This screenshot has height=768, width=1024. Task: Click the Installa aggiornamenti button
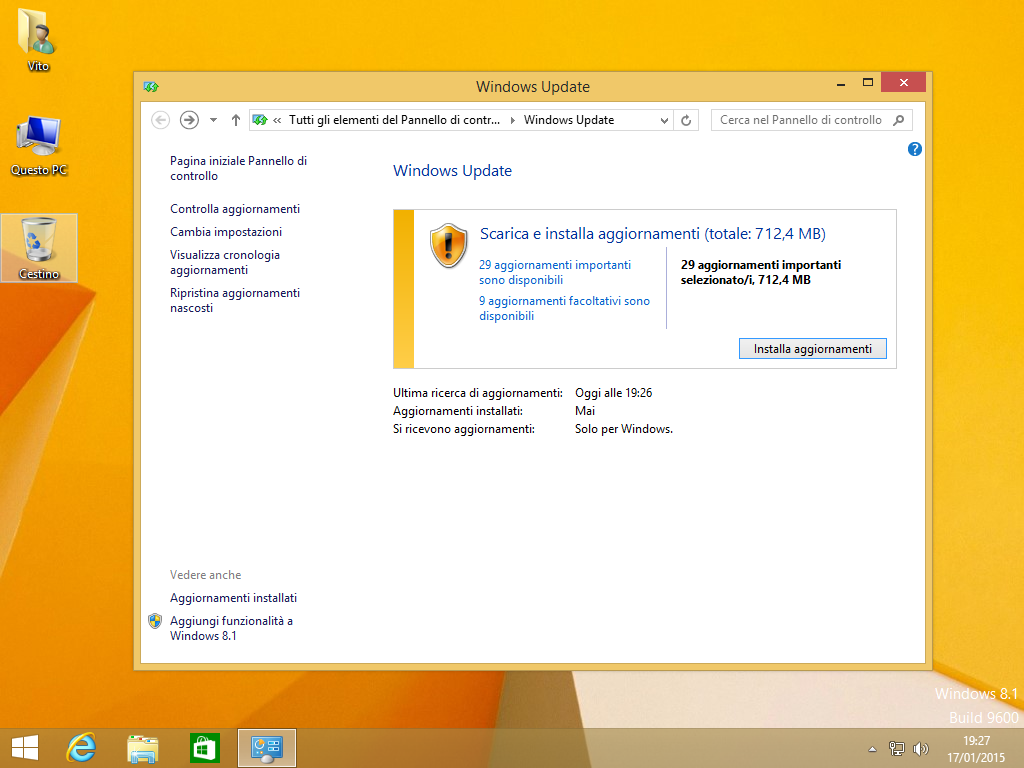click(x=812, y=349)
